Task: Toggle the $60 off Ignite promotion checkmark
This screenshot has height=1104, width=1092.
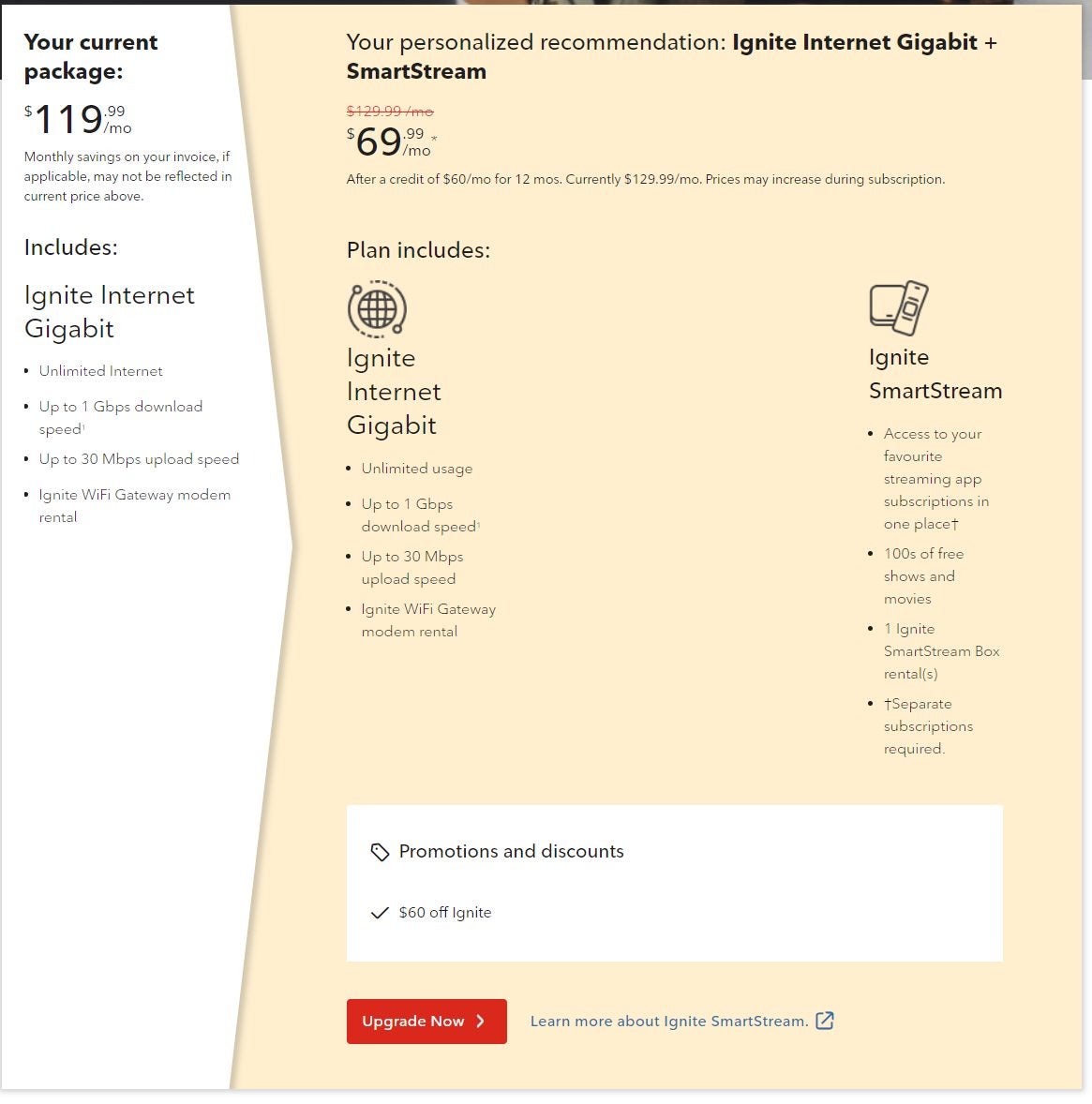Action: tap(380, 912)
